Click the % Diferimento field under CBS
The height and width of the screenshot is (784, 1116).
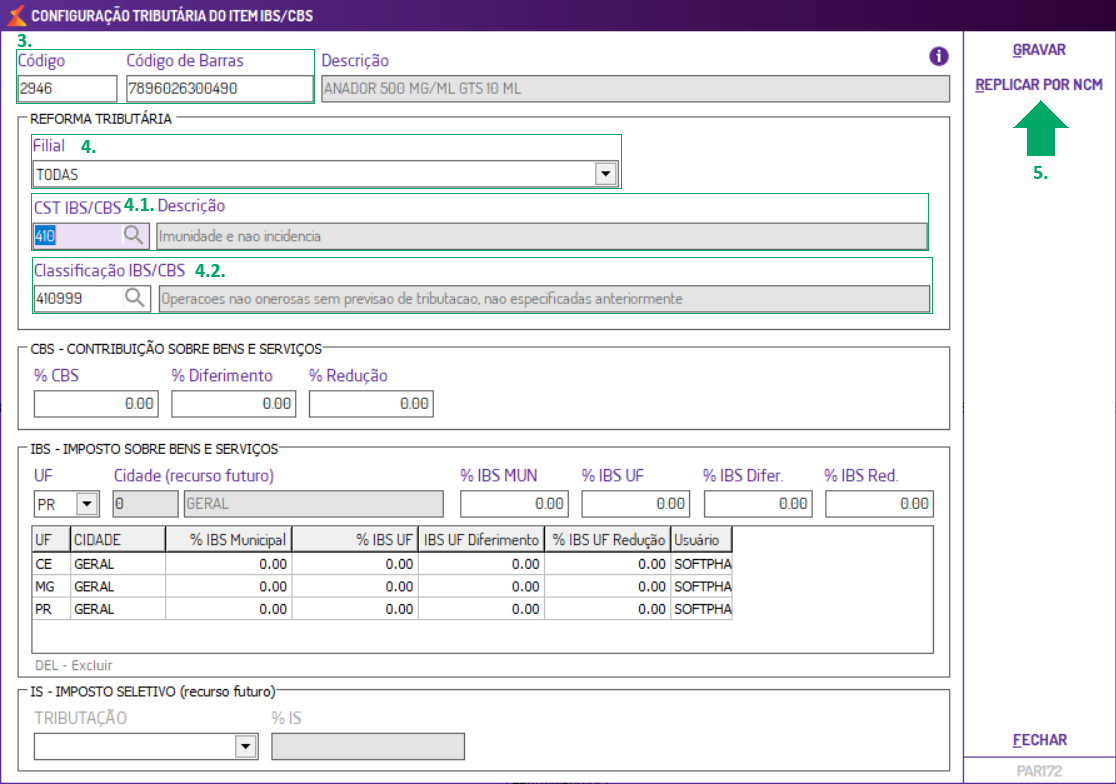233,404
